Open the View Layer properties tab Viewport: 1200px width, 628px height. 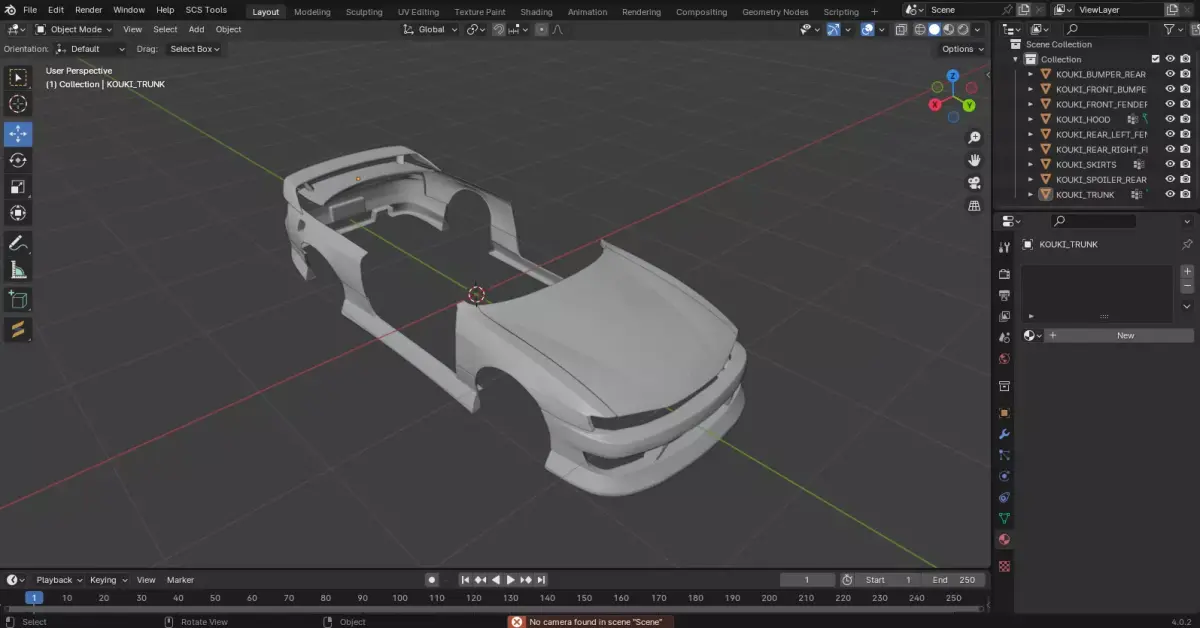pyautogui.click(x=1004, y=316)
